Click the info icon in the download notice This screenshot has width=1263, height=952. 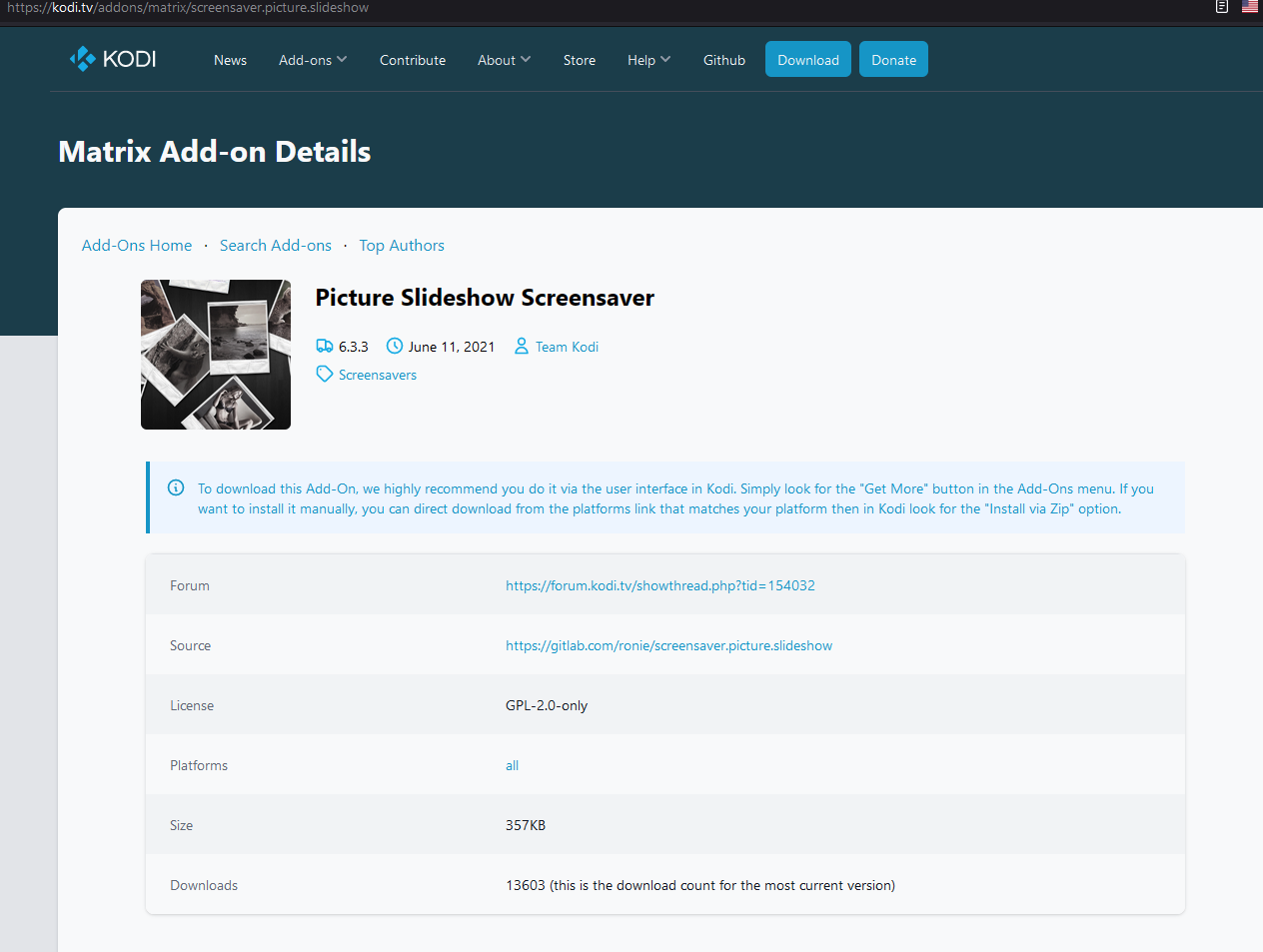click(x=176, y=487)
